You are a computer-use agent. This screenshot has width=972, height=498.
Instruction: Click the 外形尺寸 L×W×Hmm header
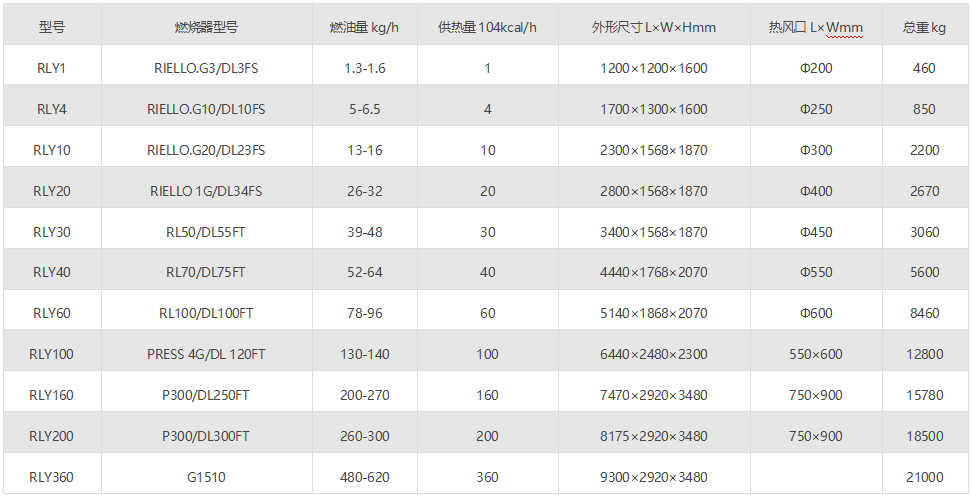[653, 28]
